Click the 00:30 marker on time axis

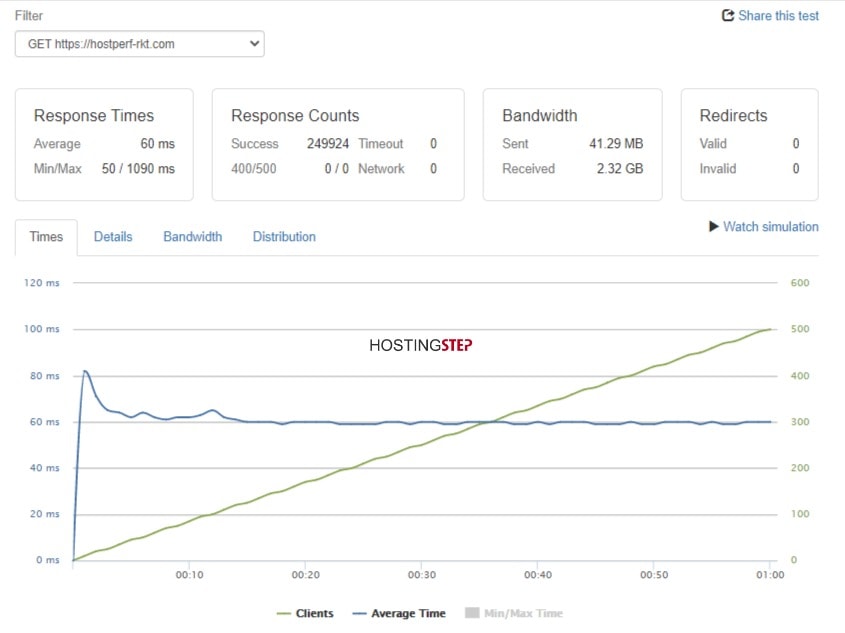(421, 575)
